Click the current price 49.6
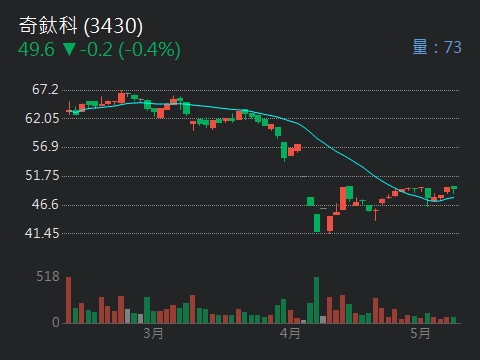 (x=36, y=50)
